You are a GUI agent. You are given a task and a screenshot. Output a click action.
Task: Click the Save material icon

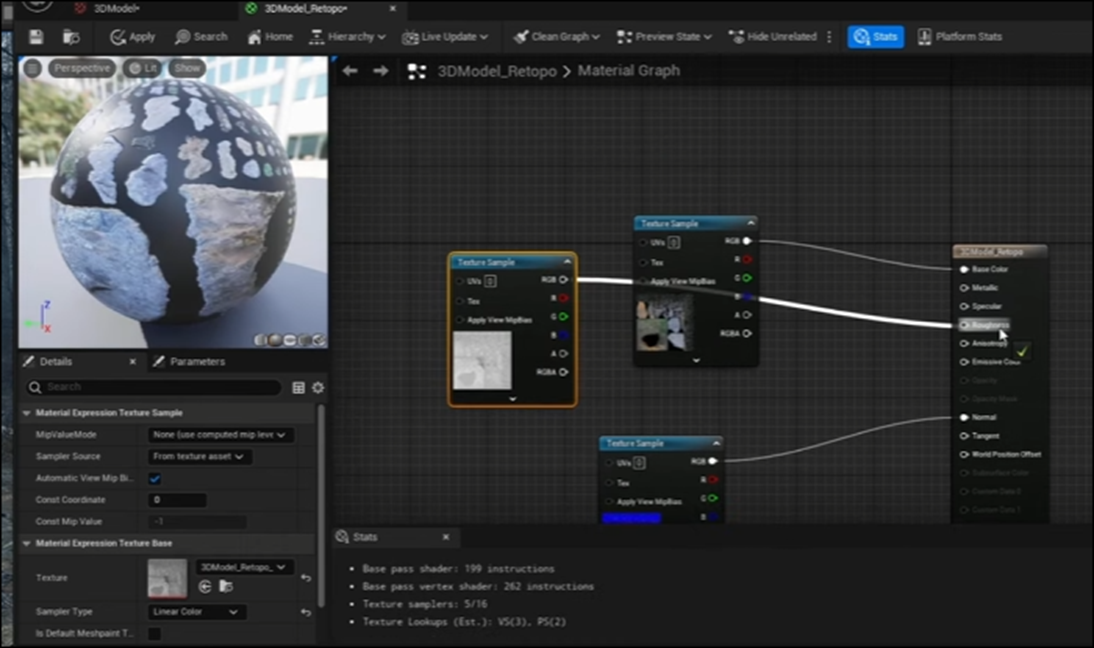pos(36,37)
